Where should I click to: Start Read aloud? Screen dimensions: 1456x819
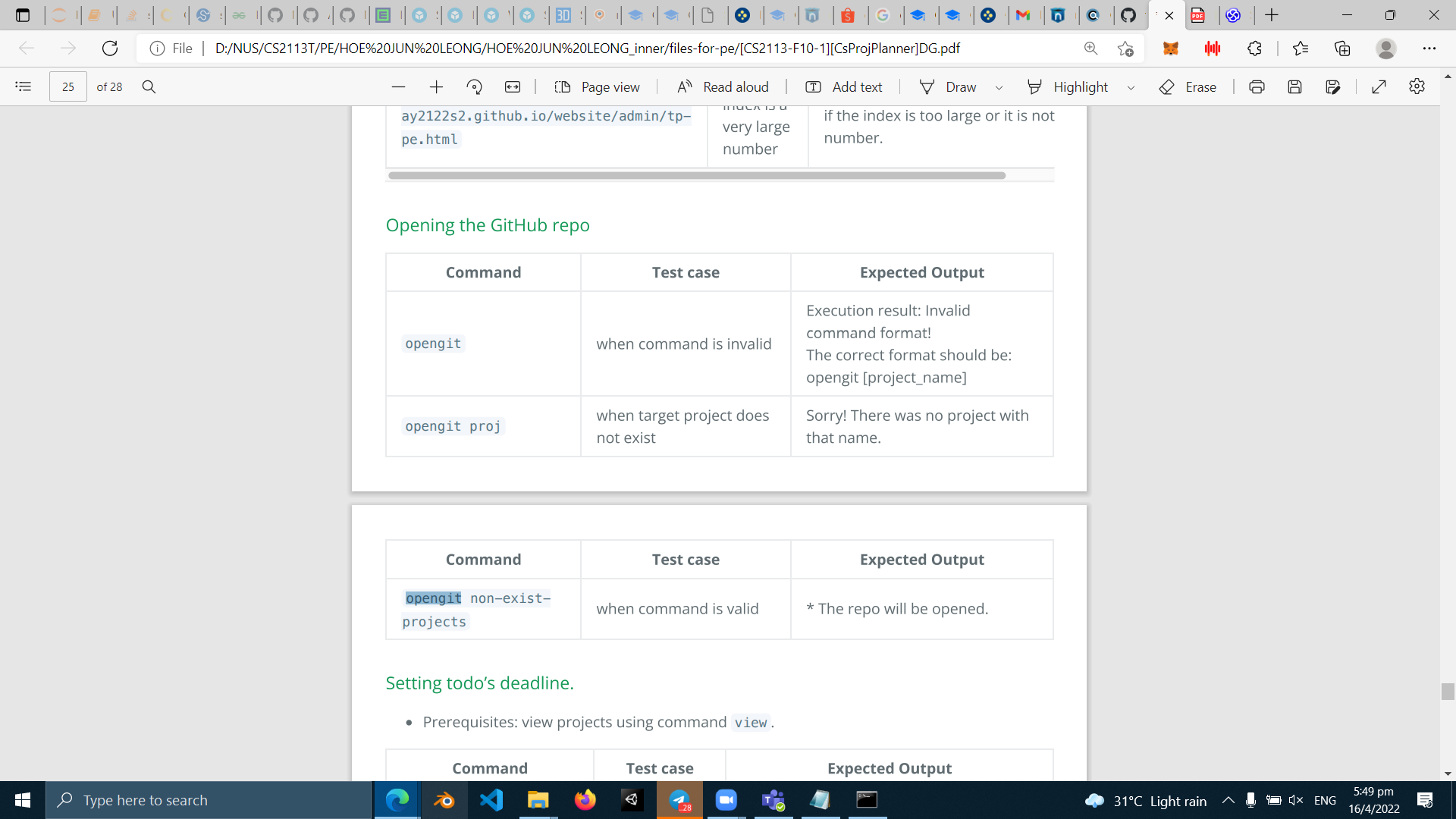[x=723, y=86]
